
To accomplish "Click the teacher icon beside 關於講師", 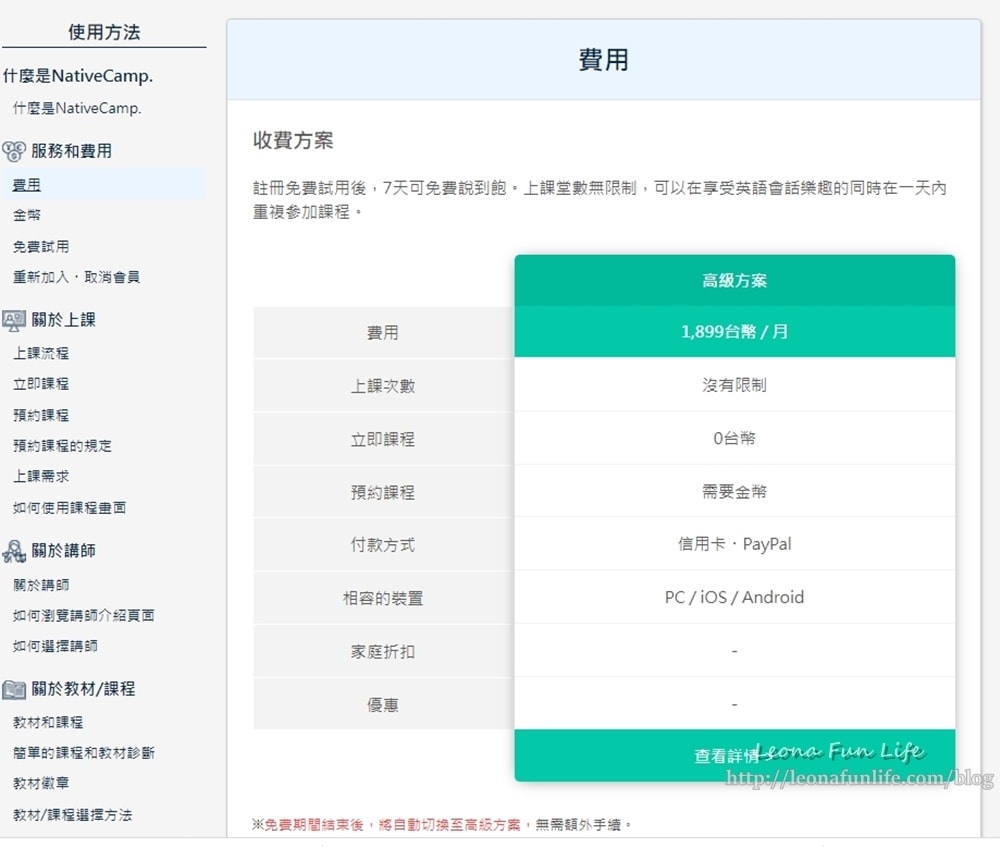I will [14, 551].
